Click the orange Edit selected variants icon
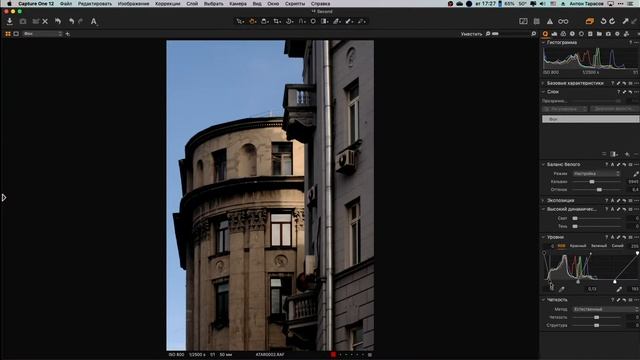 pos(589,21)
